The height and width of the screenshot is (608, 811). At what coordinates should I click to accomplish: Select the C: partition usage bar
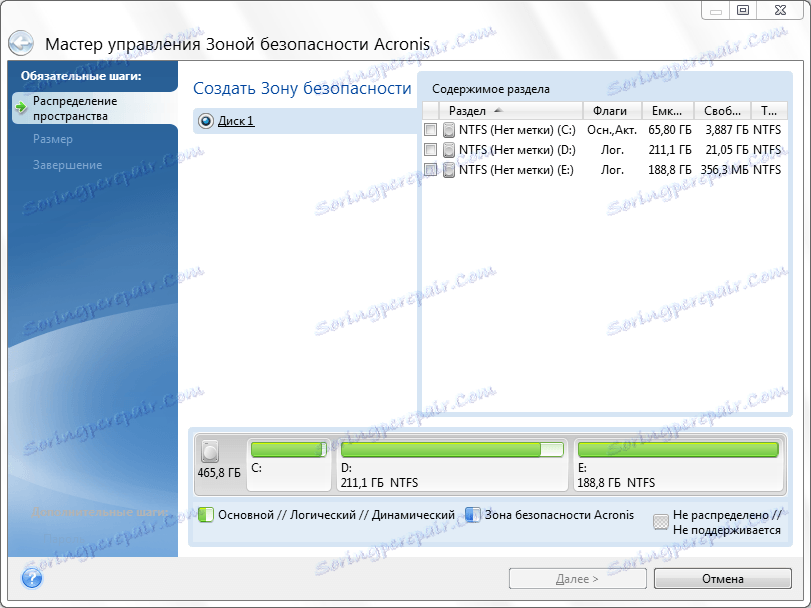click(289, 450)
